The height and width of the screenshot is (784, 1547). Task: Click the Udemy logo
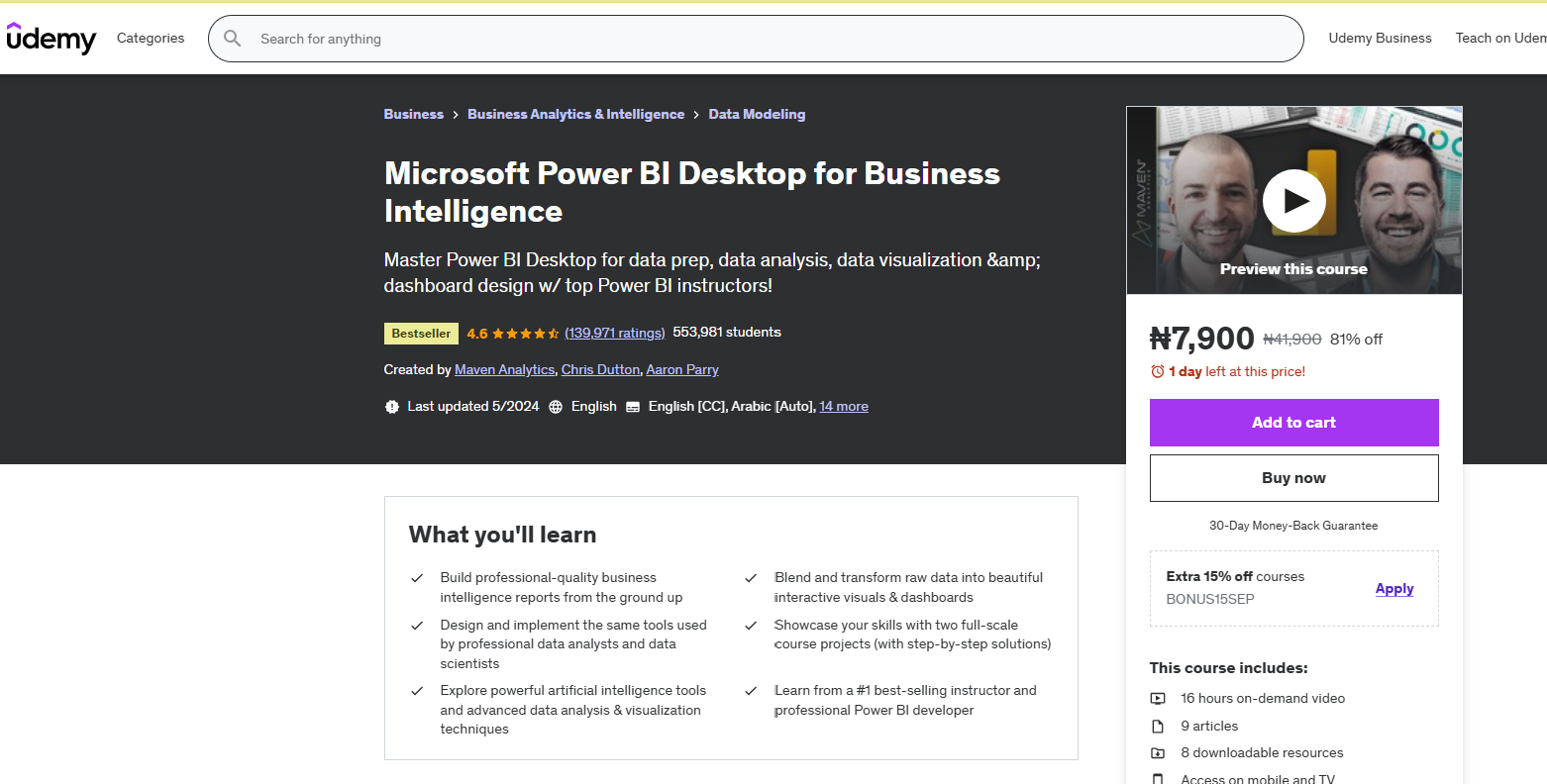(x=51, y=38)
